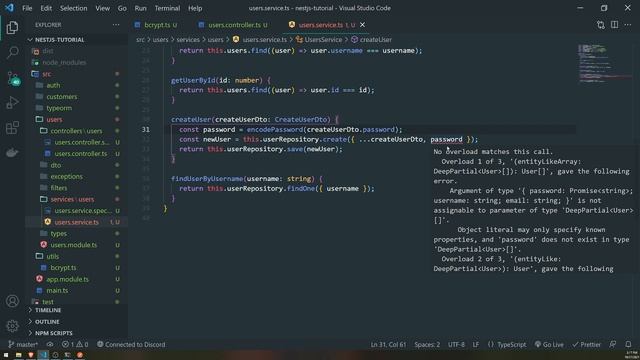
Task: Open the errors and warnings counter
Action: (75, 344)
